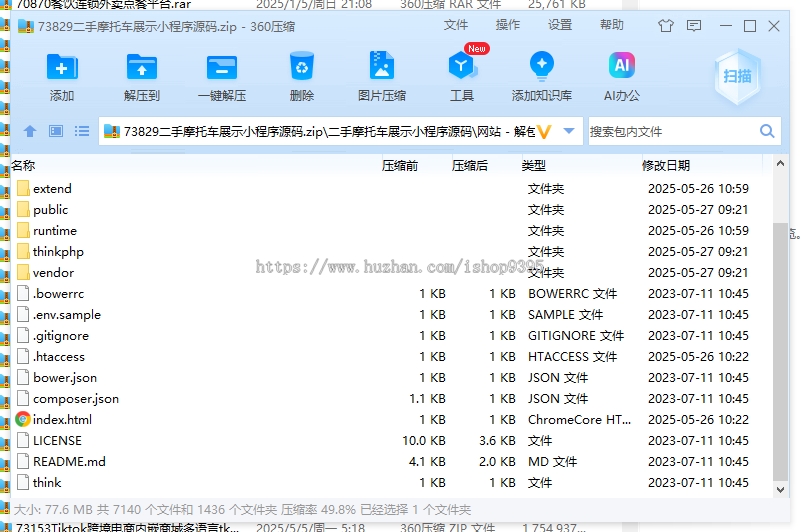The width and height of the screenshot is (800, 532).
Task: Select the LICENSE file
Action: [x=57, y=441]
